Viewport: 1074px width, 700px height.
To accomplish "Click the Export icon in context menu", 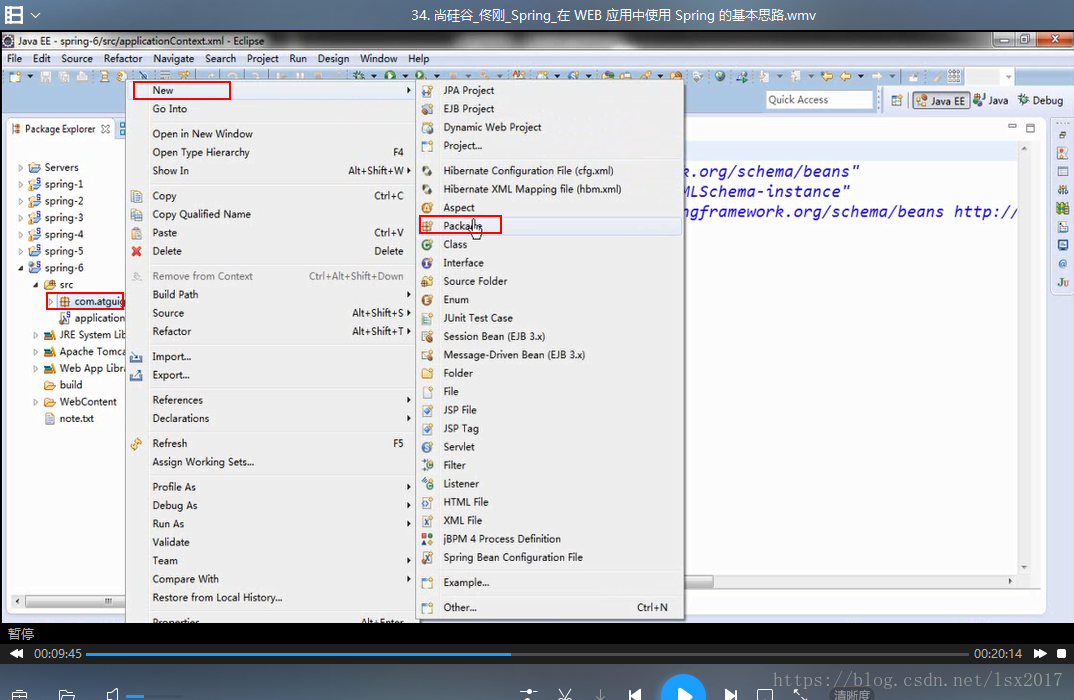I will pos(136,375).
